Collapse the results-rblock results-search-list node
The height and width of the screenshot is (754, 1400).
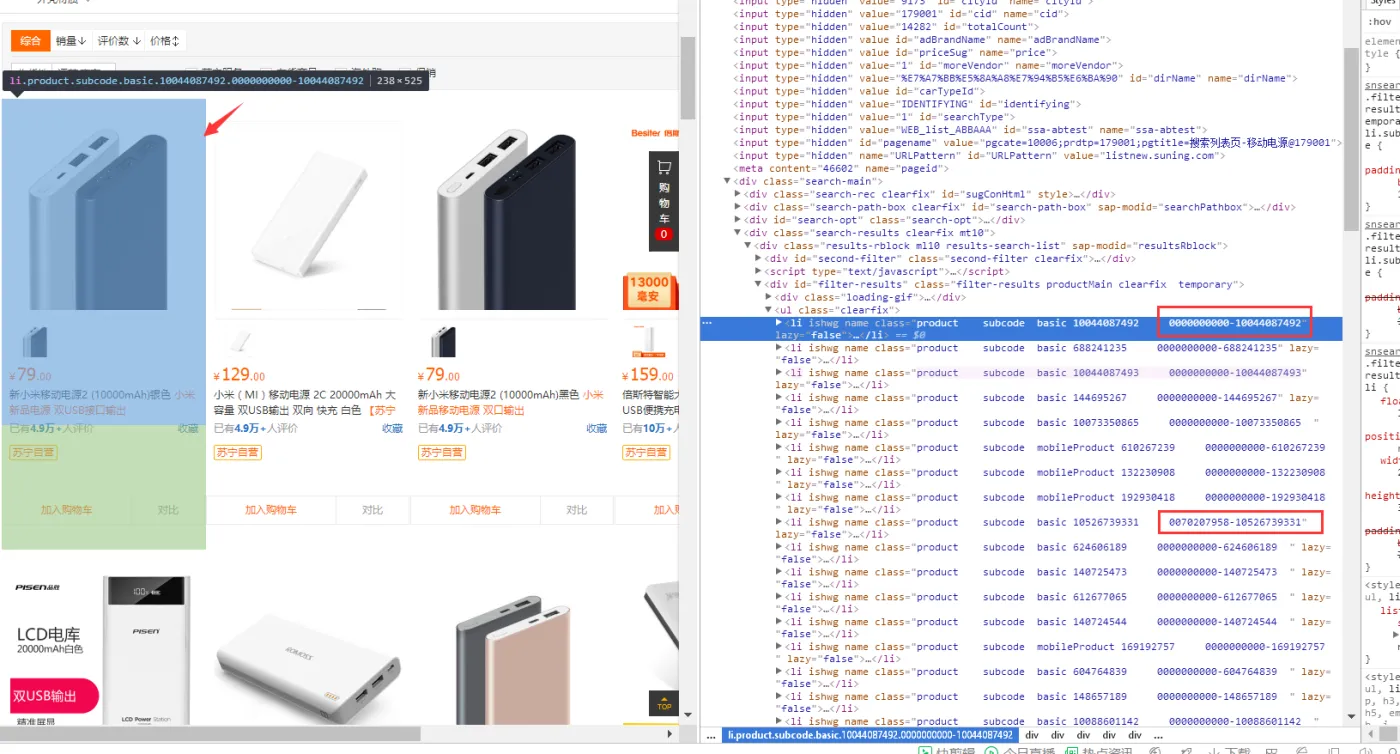pos(748,246)
